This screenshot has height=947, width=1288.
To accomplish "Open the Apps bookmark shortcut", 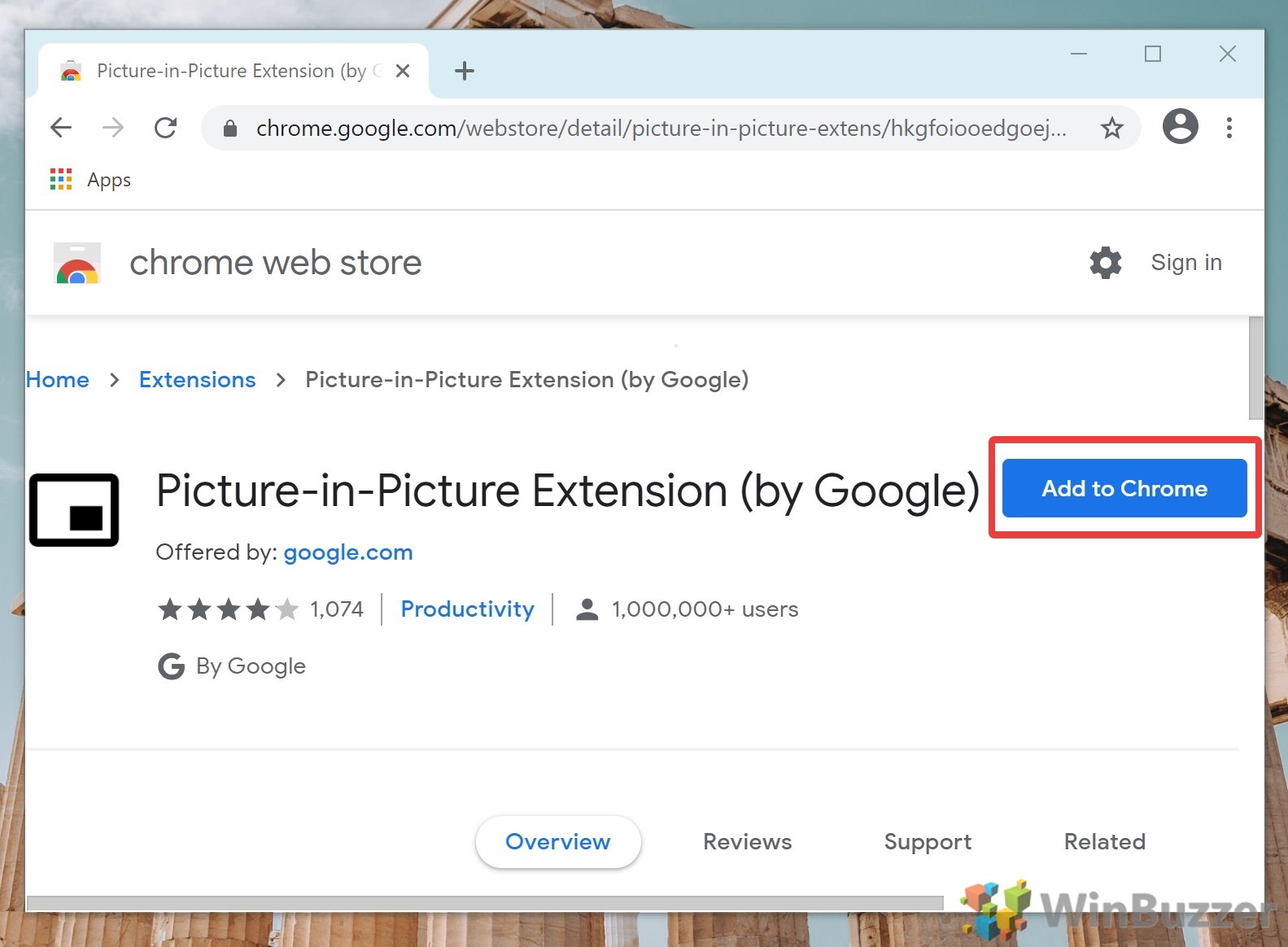I will click(90, 180).
